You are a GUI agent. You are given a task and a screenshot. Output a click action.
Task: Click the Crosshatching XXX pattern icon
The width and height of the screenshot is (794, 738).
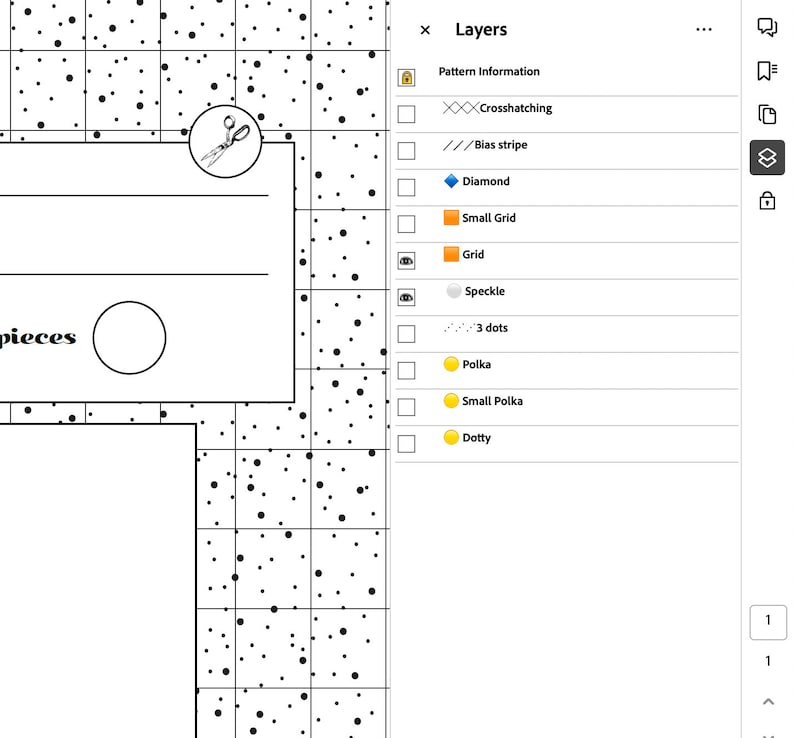pos(461,107)
